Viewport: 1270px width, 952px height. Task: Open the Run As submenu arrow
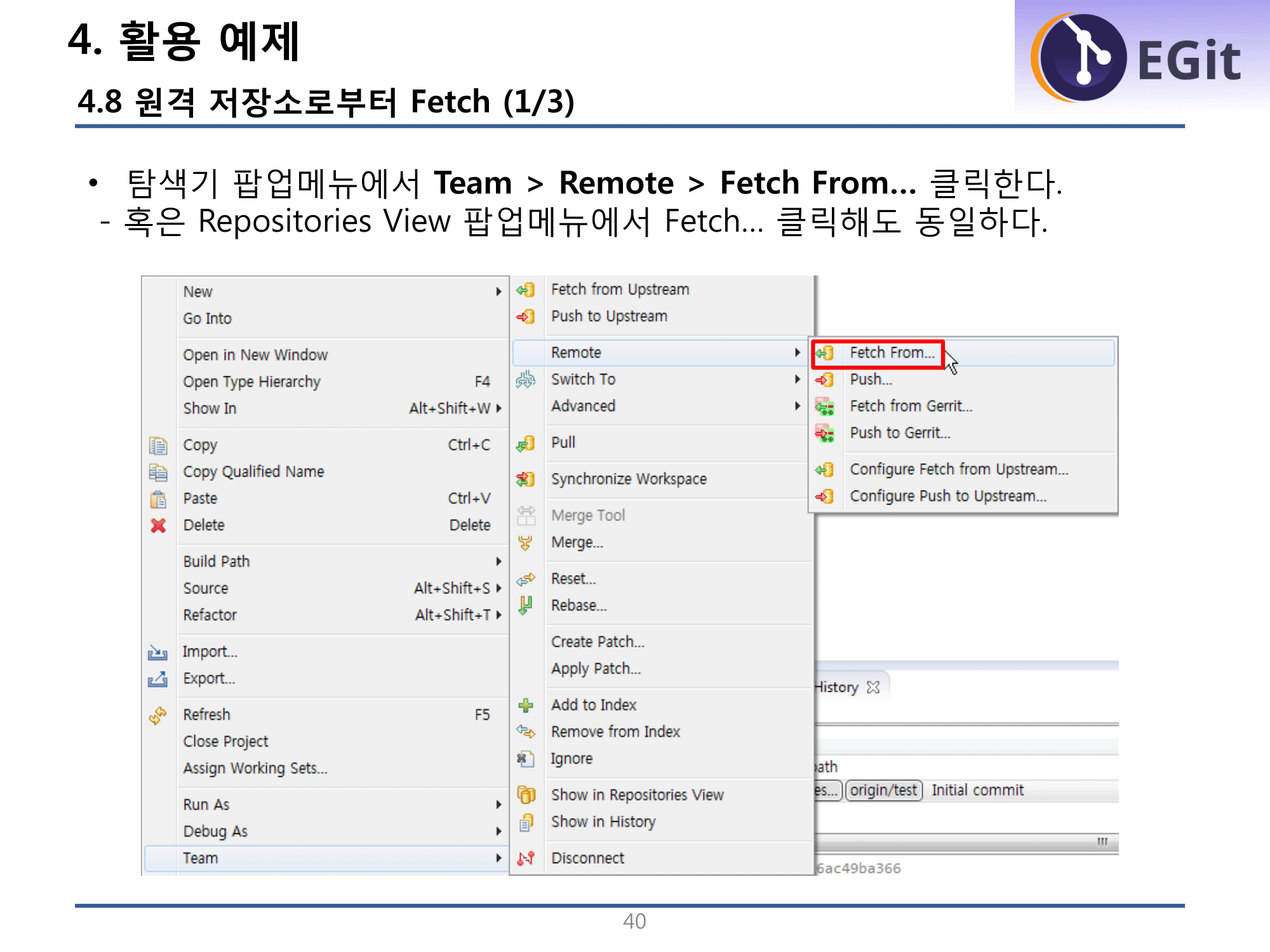pos(499,805)
